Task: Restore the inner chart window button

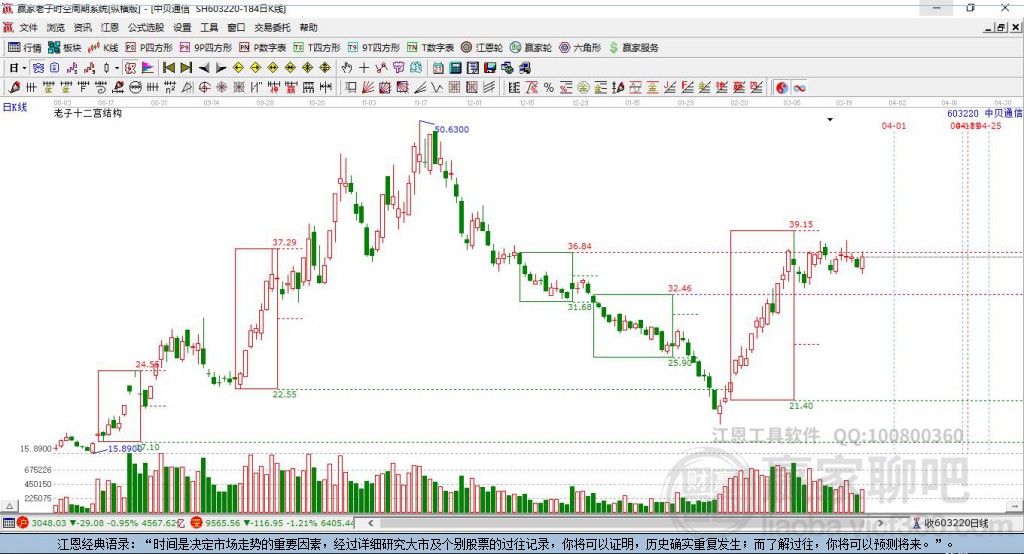Action: [1001, 27]
